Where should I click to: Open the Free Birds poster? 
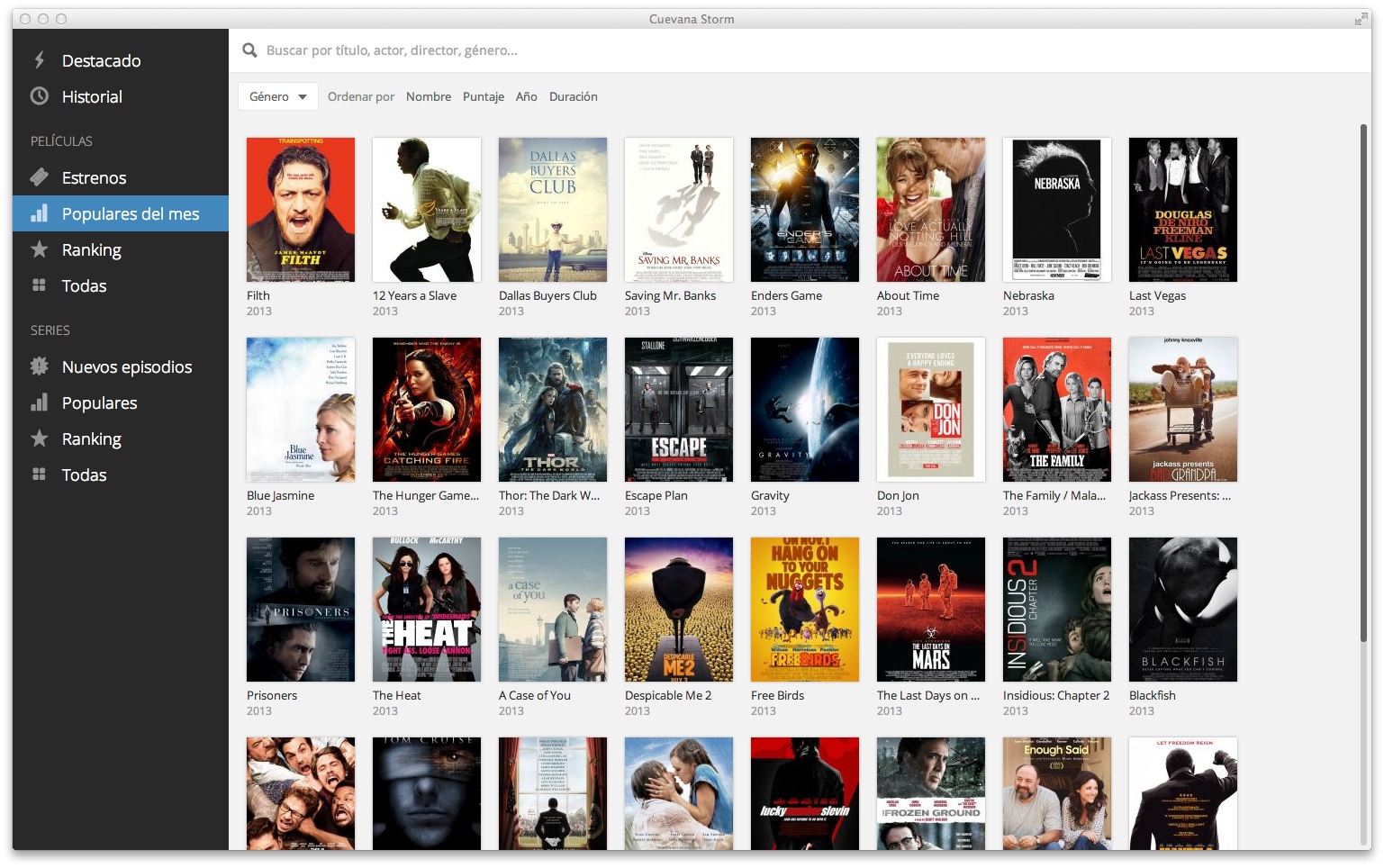tap(805, 610)
